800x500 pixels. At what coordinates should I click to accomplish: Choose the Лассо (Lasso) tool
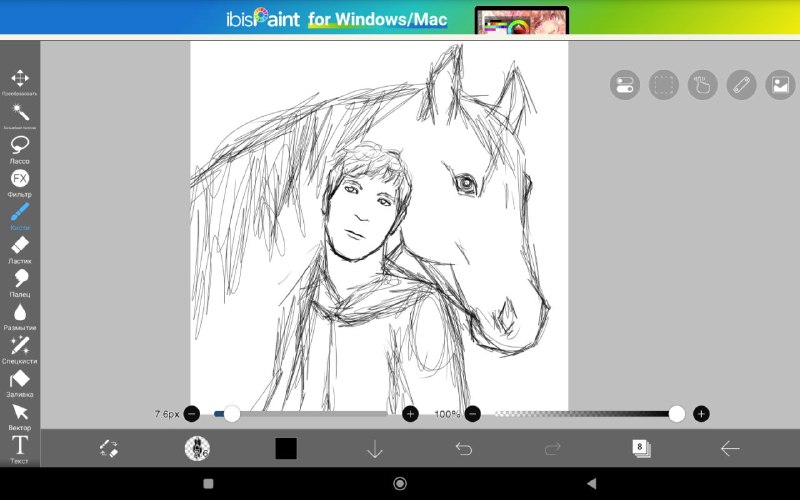pos(20,149)
